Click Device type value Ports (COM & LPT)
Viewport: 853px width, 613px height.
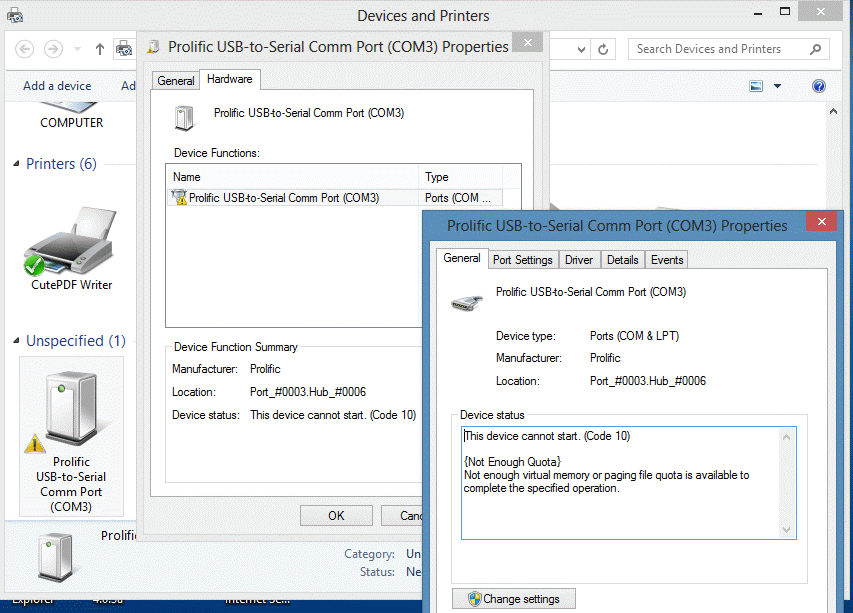pos(634,336)
